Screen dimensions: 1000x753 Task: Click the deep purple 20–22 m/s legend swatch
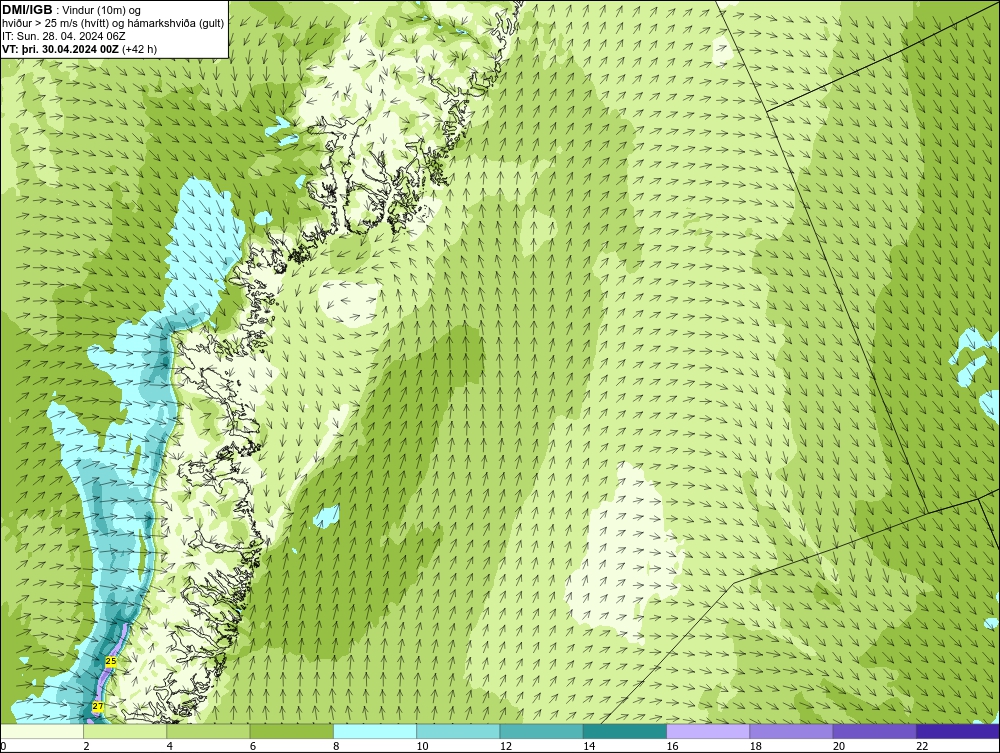click(875, 731)
